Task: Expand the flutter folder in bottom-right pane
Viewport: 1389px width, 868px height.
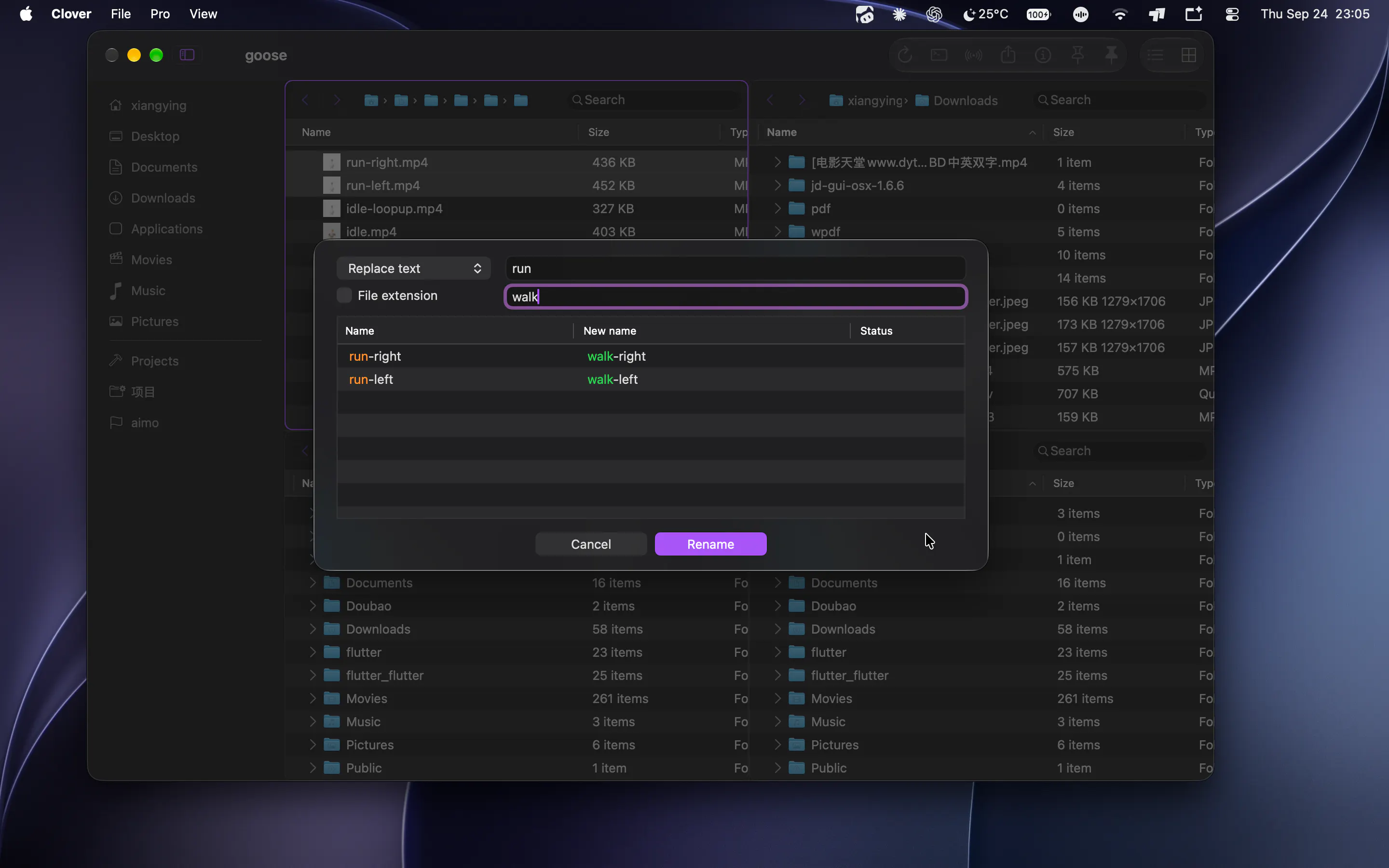Action: [778, 652]
